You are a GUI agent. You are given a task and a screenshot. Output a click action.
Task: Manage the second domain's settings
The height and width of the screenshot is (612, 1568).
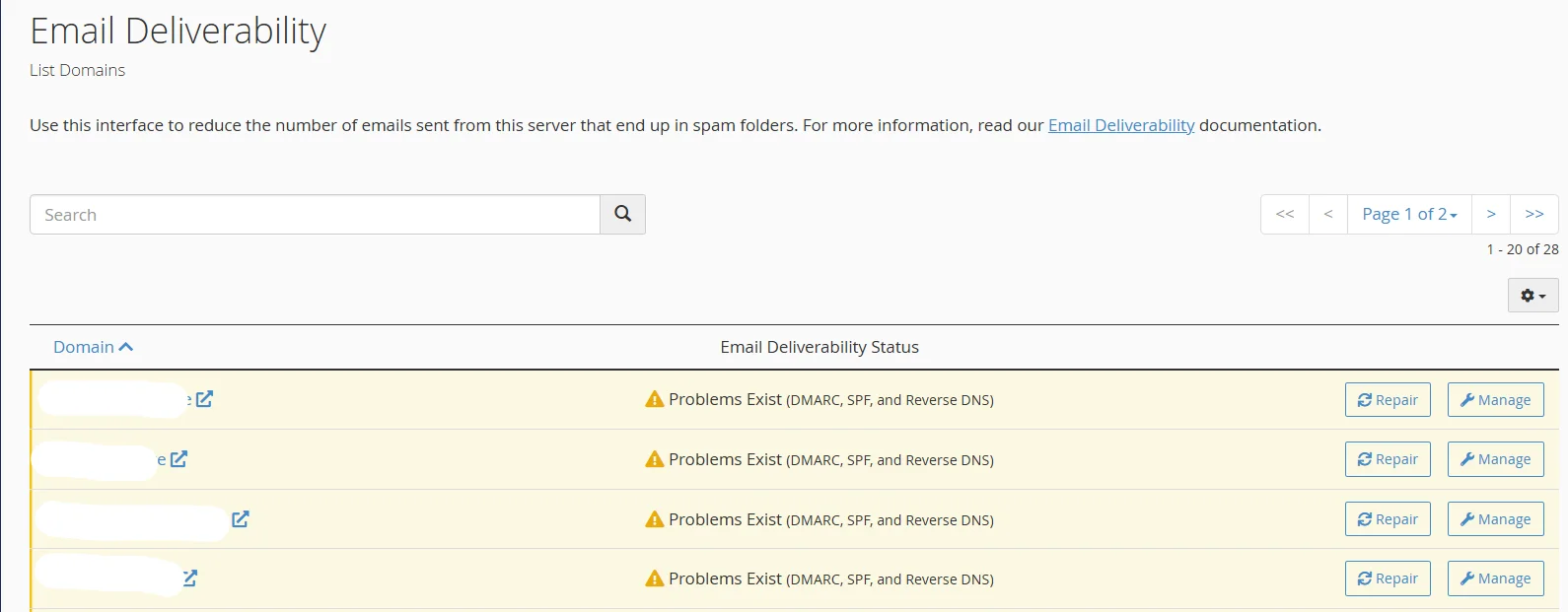point(1495,459)
